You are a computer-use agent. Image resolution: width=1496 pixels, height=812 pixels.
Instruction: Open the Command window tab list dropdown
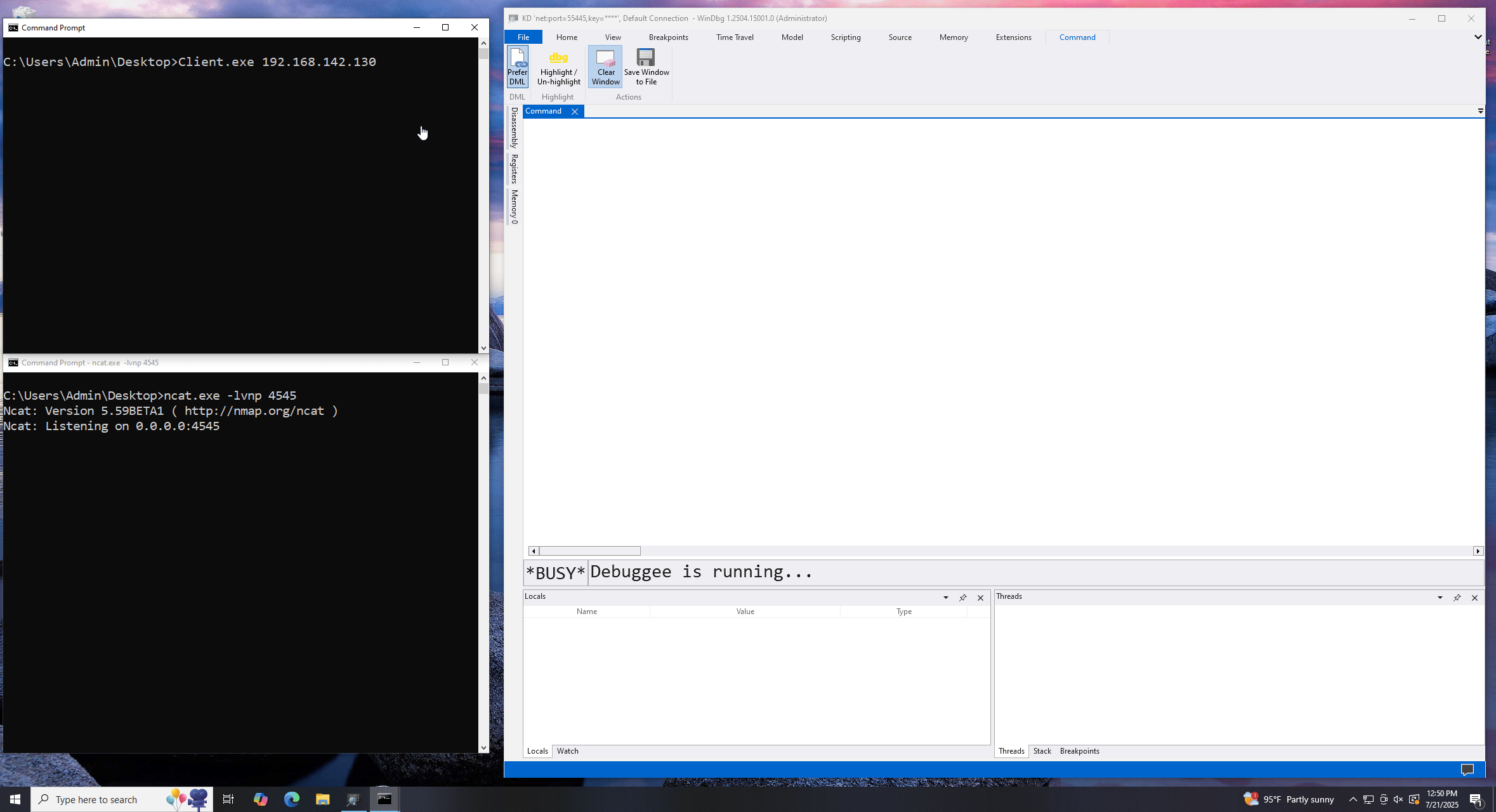click(x=1480, y=111)
